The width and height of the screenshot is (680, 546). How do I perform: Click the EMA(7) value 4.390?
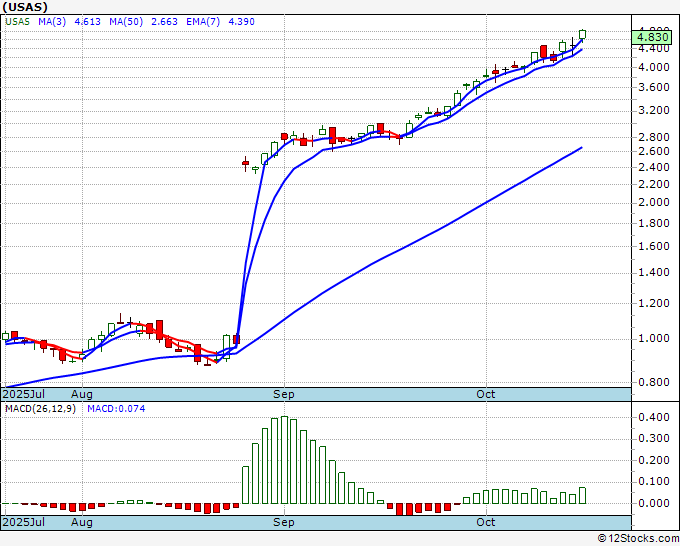[242, 22]
